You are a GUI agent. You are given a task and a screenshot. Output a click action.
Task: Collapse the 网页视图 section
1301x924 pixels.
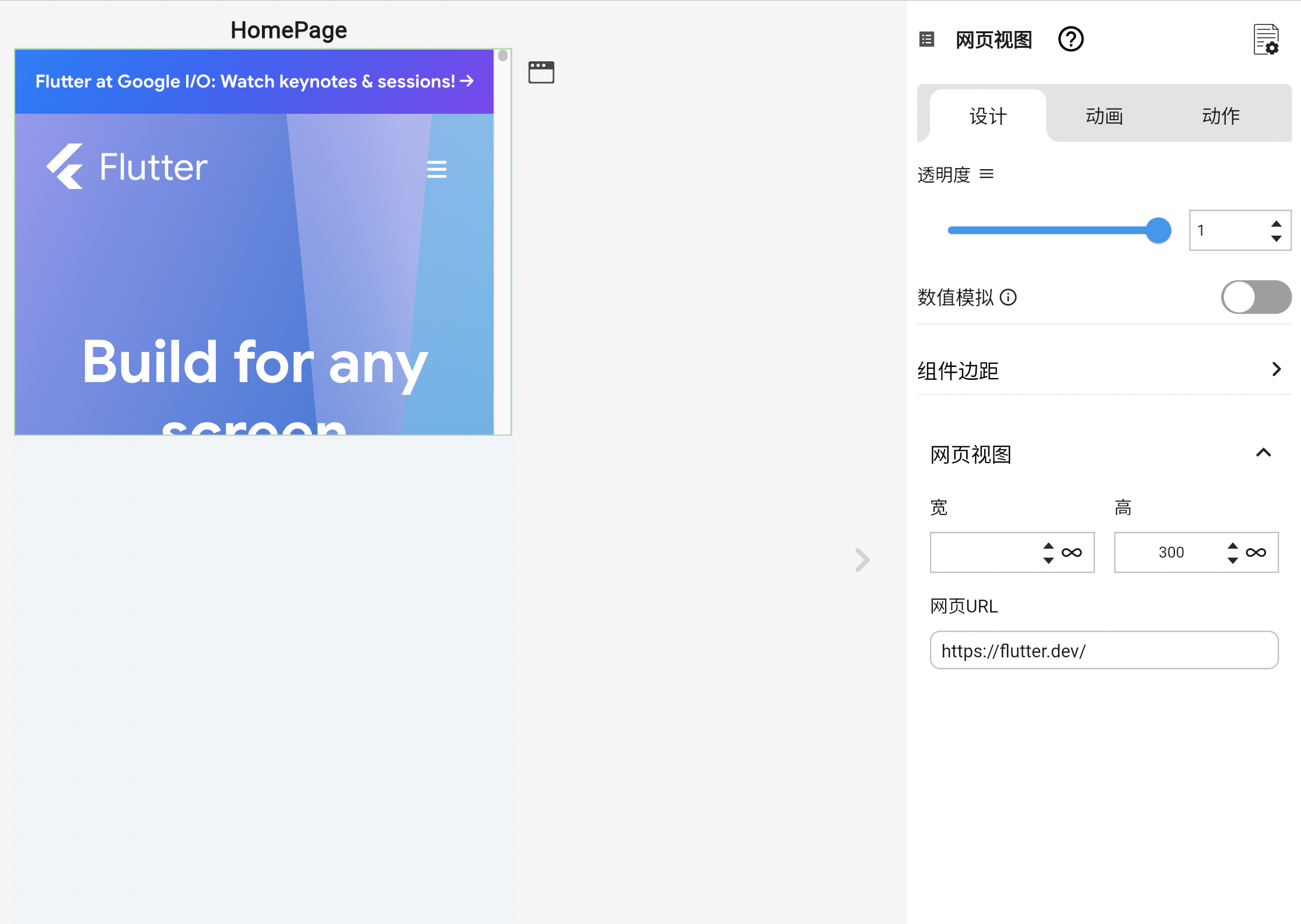click(x=1263, y=453)
